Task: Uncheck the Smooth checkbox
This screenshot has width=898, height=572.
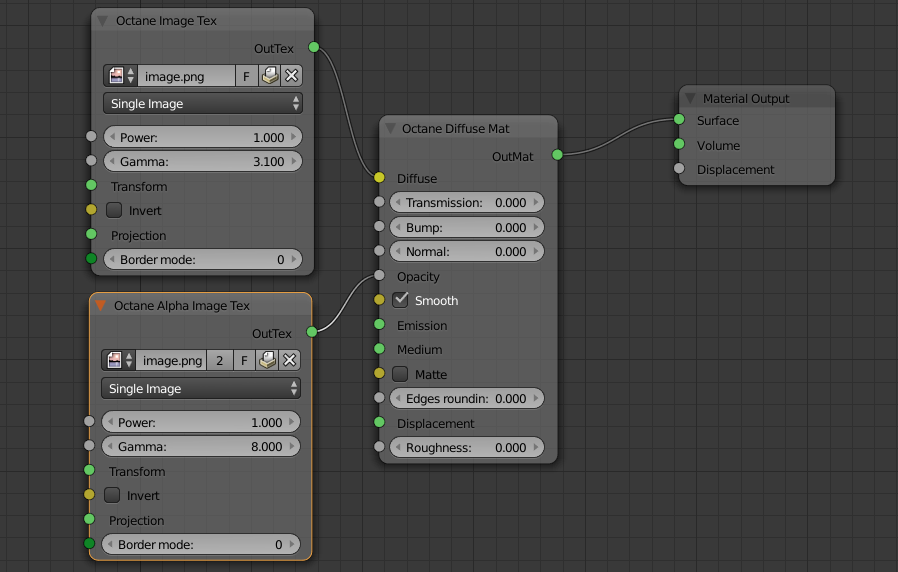Action: coord(401,300)
